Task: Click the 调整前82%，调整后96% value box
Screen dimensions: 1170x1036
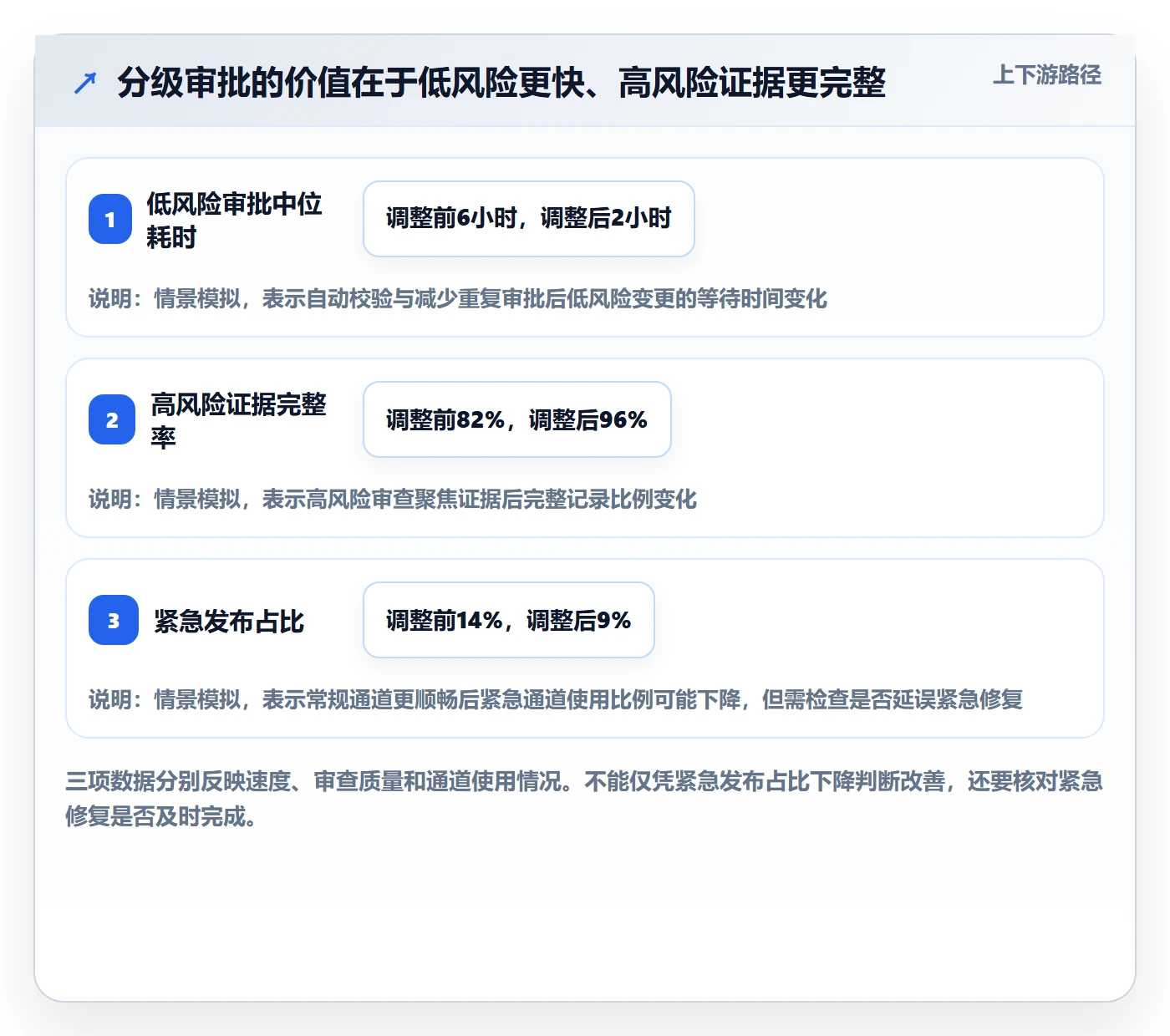Action: click(517, 419)
